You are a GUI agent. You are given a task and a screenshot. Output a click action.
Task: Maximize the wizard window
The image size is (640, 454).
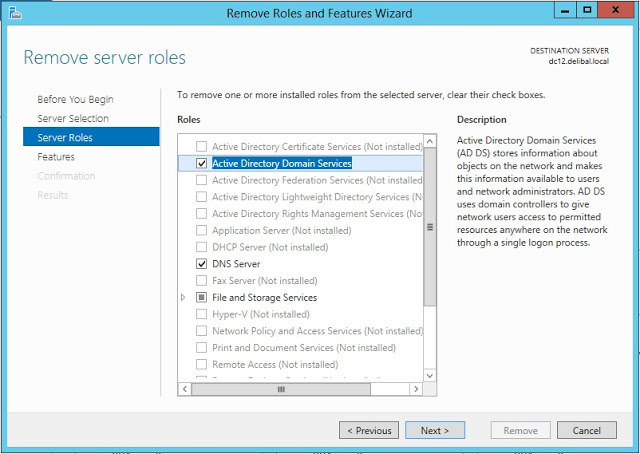pyautogui.click(x=589, y=11)
